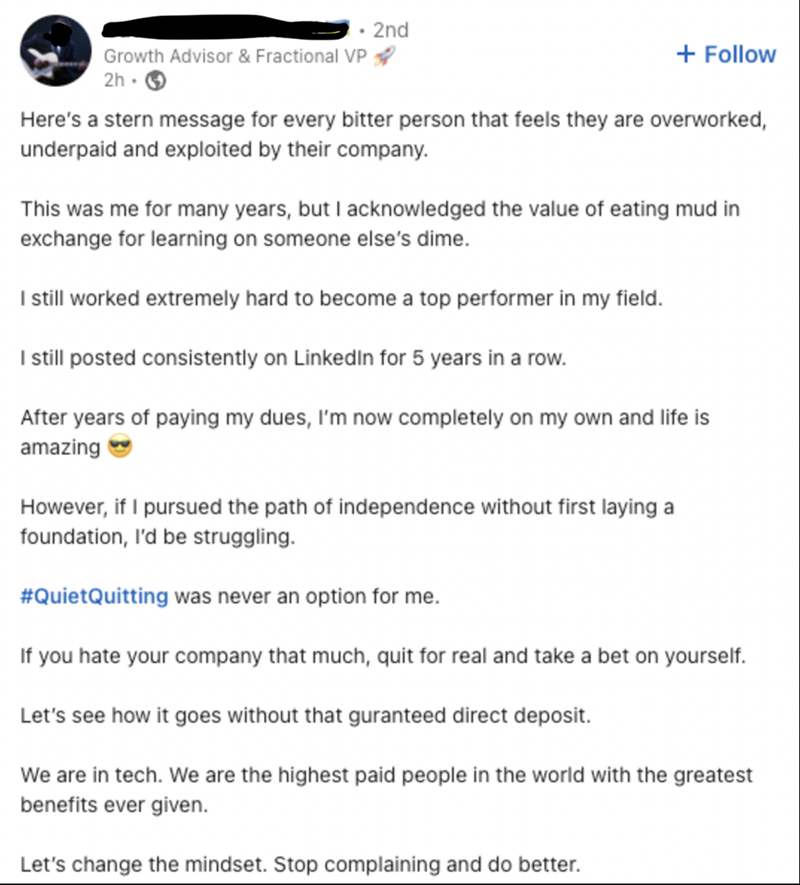Click the 2nd connection degree badge
This screenshot has width=800, height=885.
391,30
